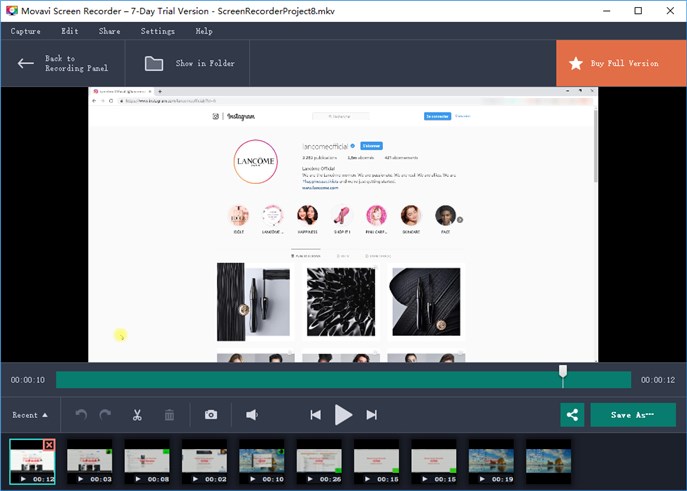Click the star icon on Buy button
687x491 pixels.
point(576,64)
